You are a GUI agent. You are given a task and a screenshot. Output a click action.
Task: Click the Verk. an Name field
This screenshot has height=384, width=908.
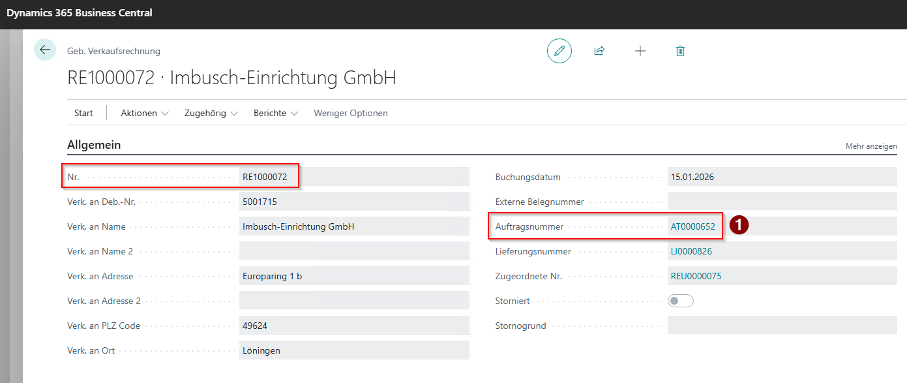354,226
